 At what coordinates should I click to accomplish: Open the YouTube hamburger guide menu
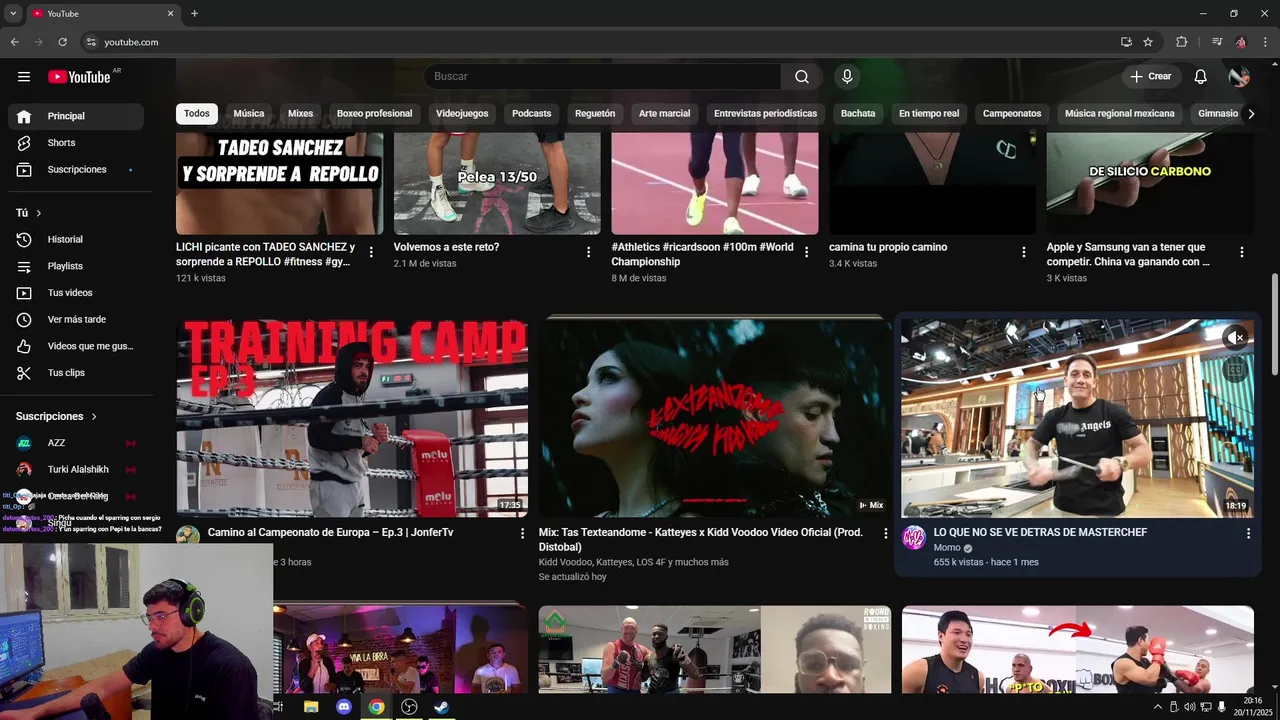24,77
